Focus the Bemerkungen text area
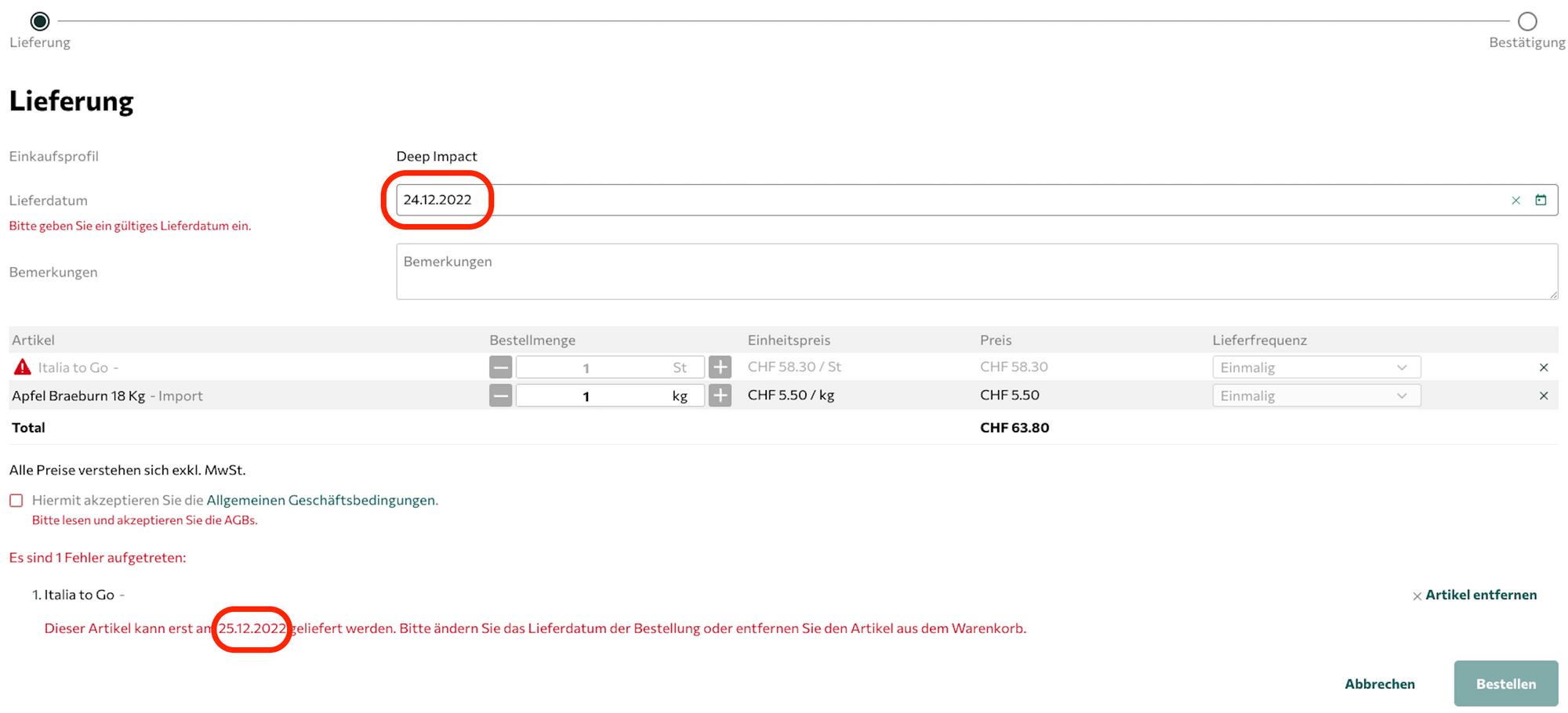The width and height of the screenshot is (1568, 713). click(976, 272)
